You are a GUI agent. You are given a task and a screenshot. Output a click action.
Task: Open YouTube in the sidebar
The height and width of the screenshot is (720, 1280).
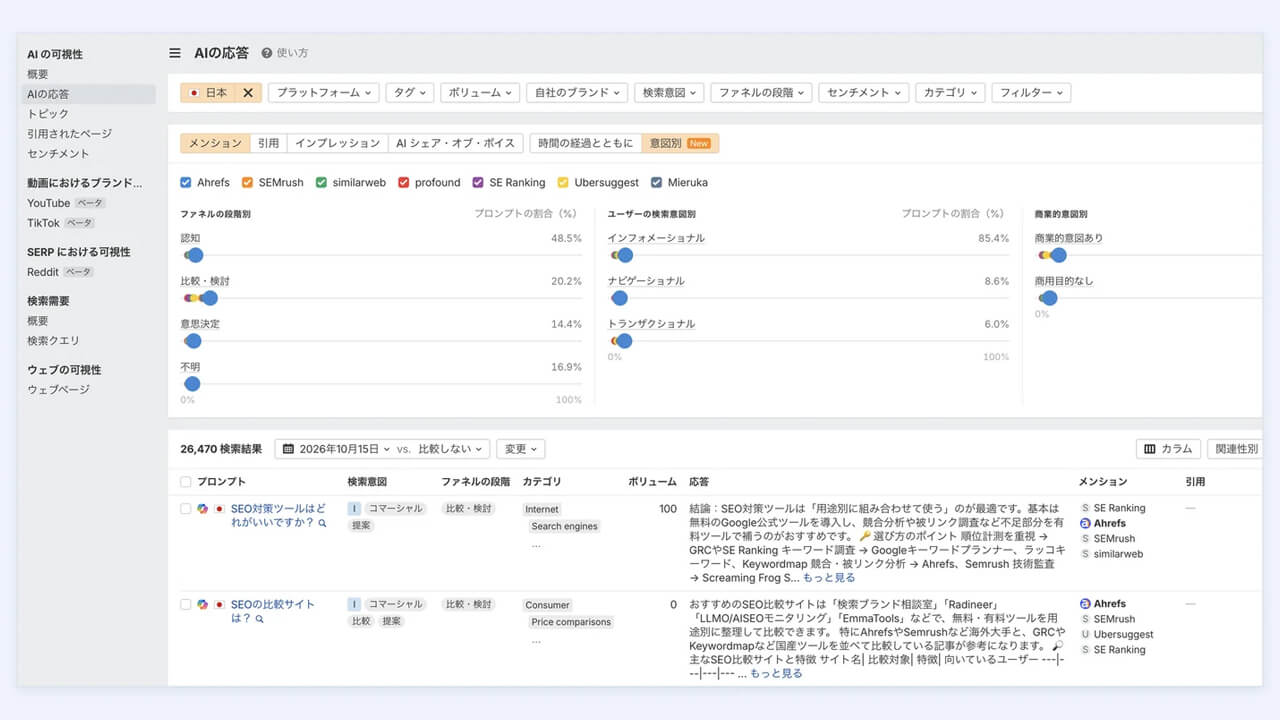48,203
